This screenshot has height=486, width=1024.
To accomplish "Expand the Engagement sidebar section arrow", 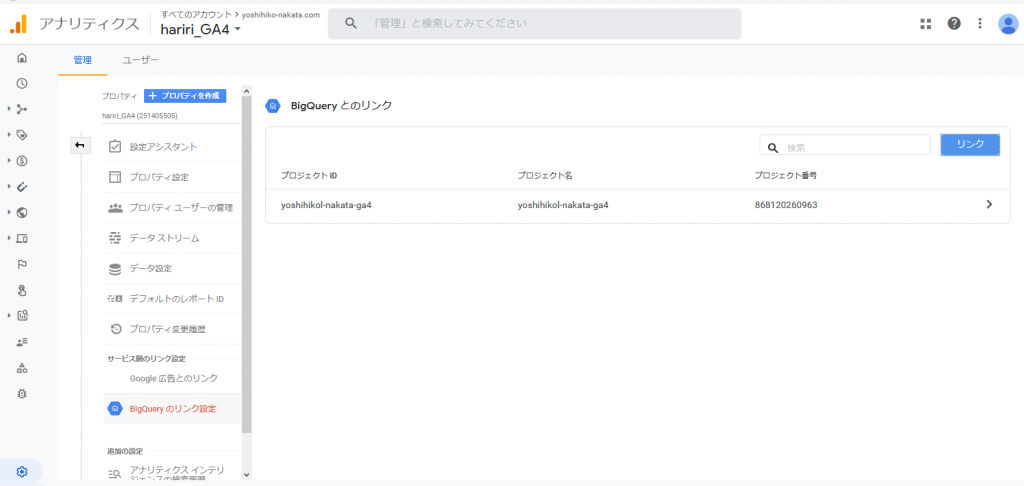I will click(x=10, y=135).
